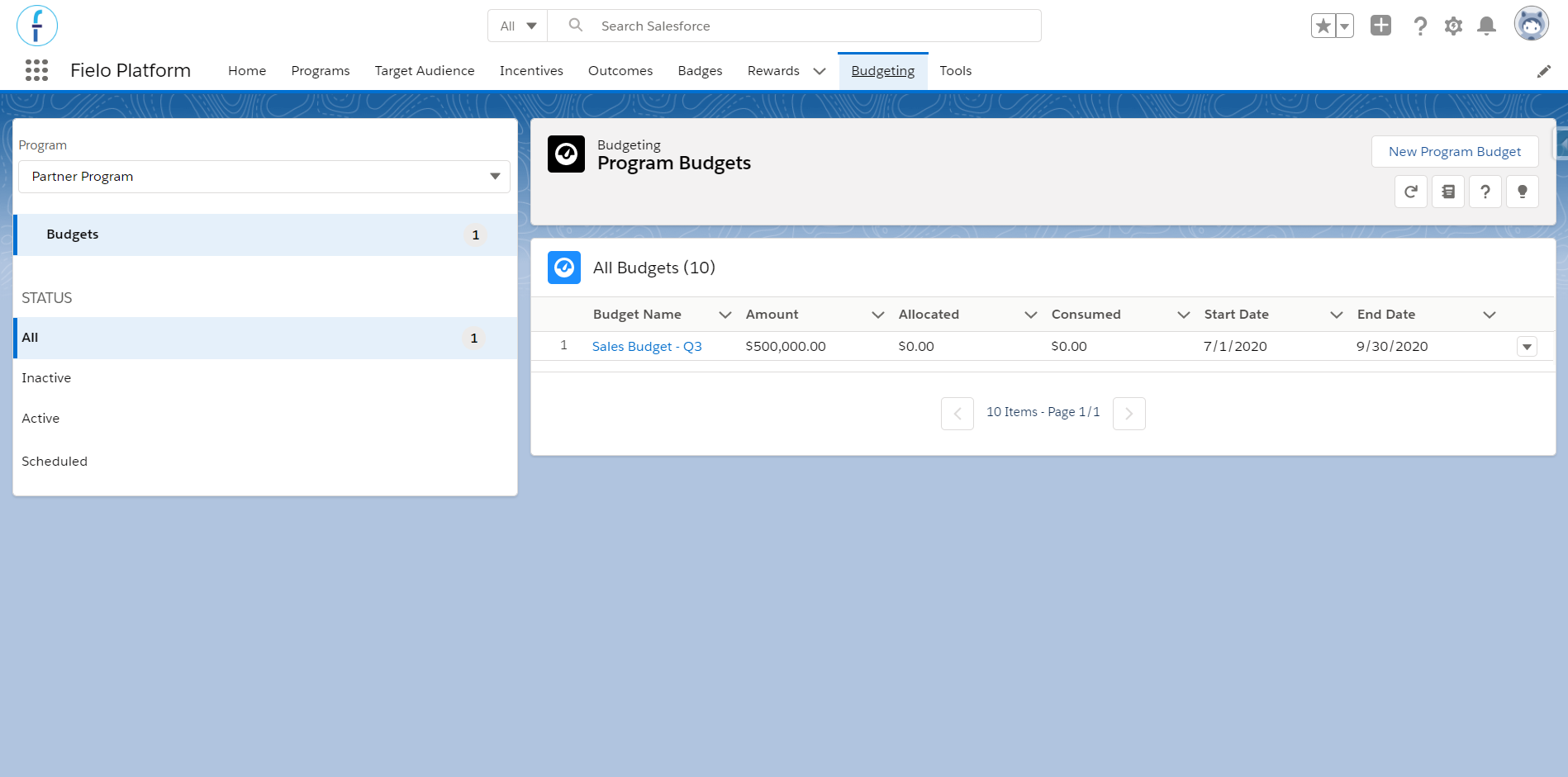This screenshot has height=777, width=1568.
Task: Select the Budgeting tab
Action: [883, 71]
